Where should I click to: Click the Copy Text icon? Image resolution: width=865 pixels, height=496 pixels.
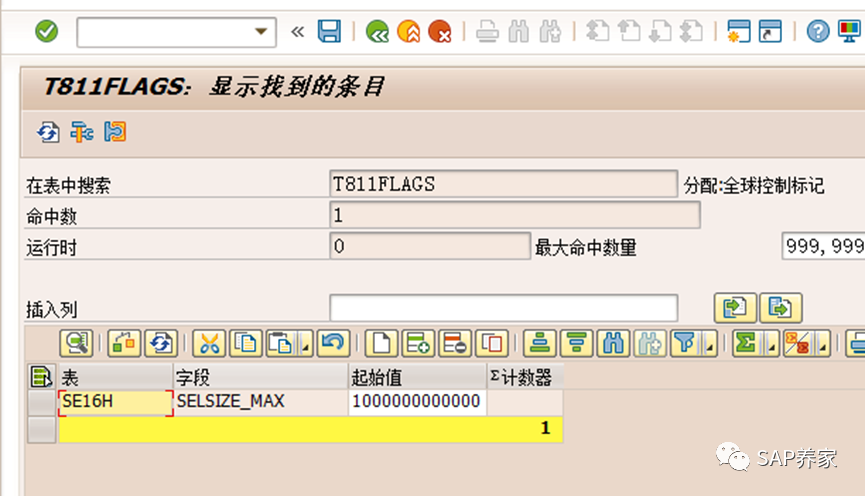click(x=245, y=343)
